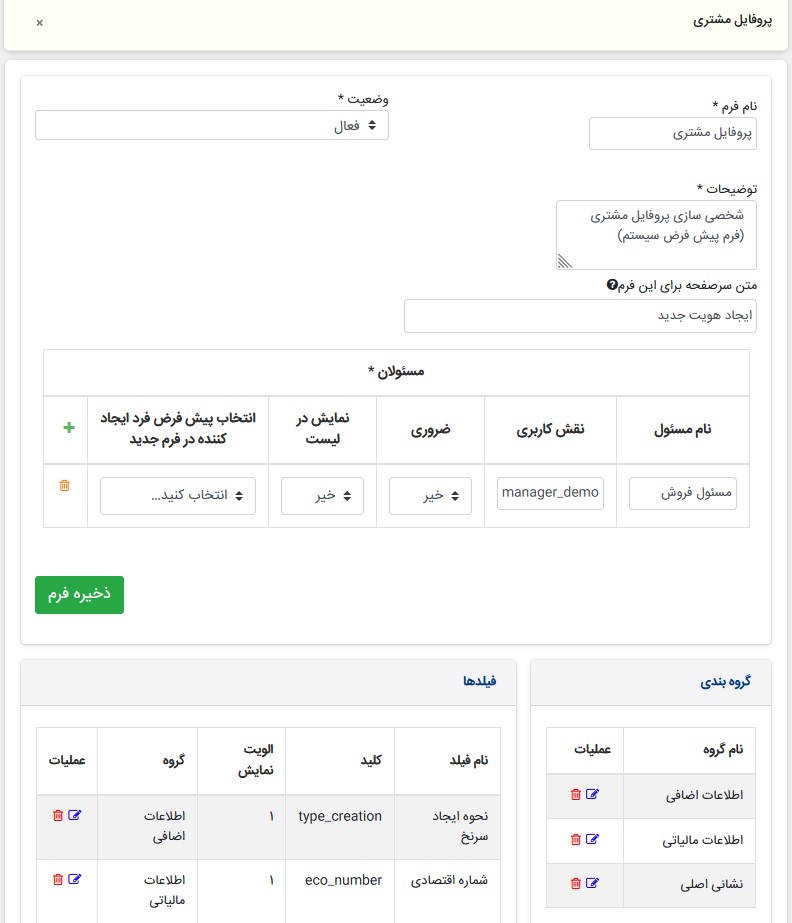
Task: Edit the نشانی اصلی group
Action: pyautogui.click(x=592, y=883)
